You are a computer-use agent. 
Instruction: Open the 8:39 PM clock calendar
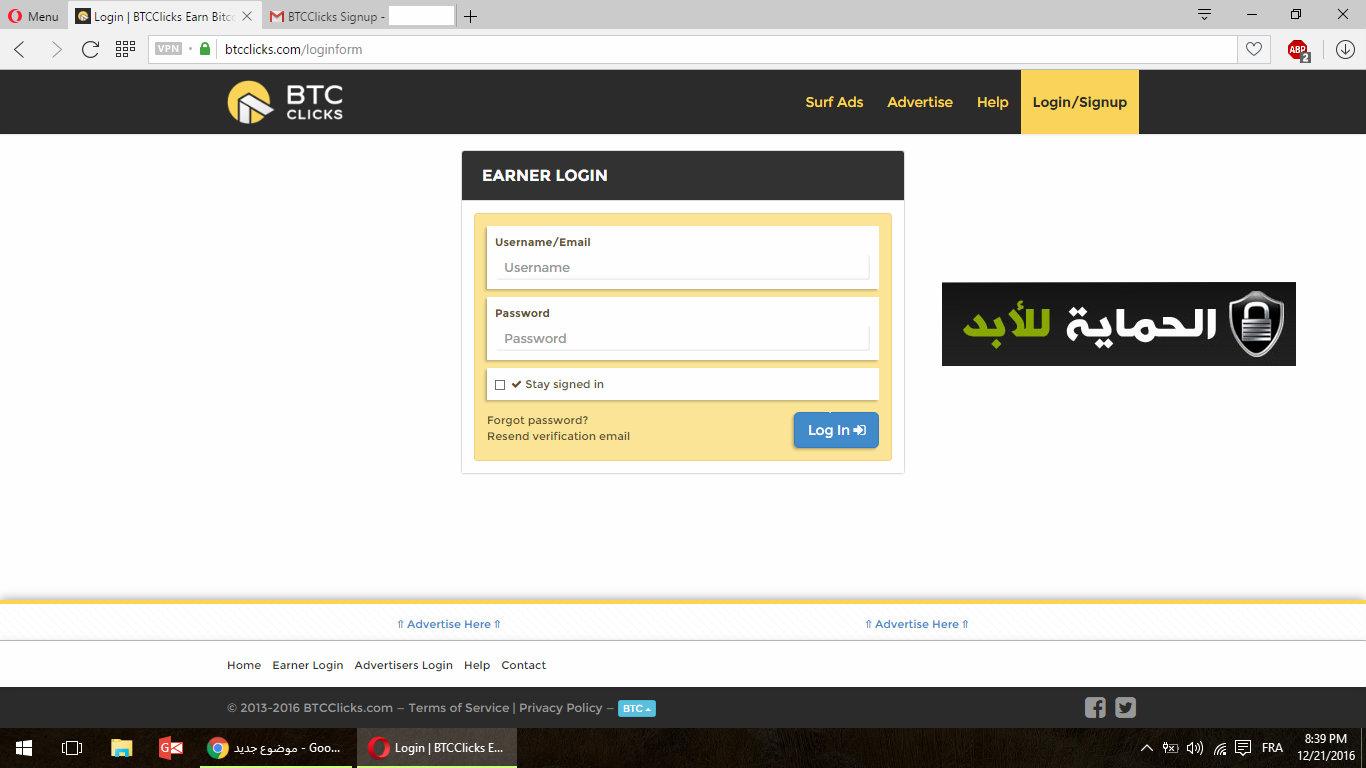1326,748
